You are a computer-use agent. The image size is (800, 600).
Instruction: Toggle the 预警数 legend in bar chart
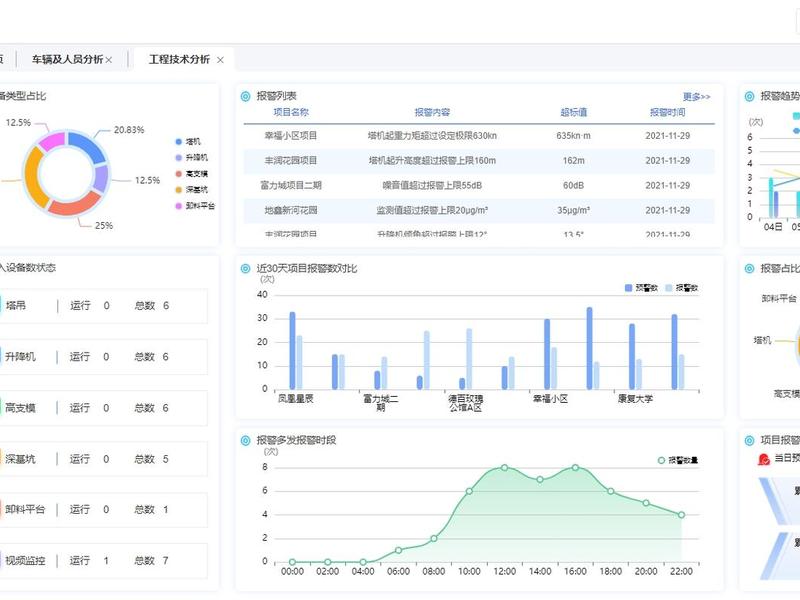coord(641,288)
